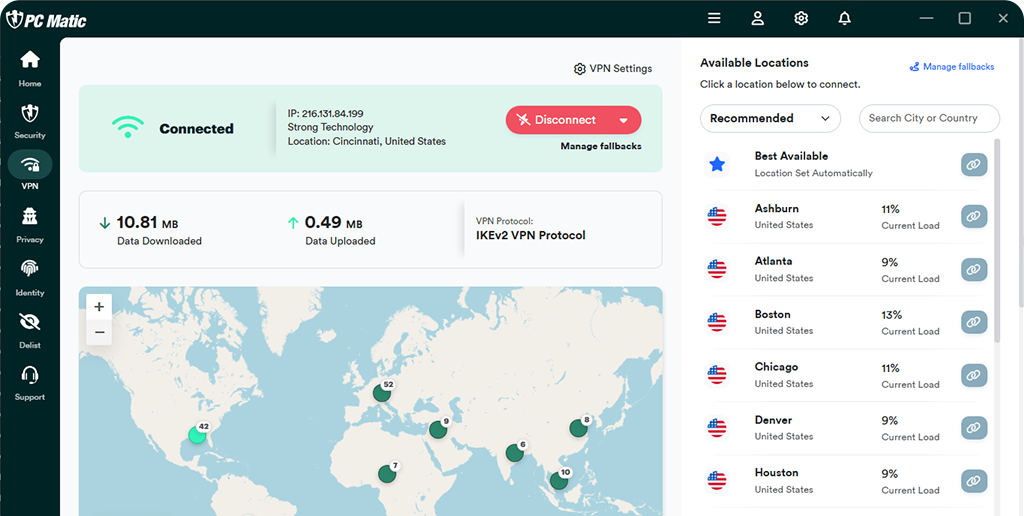1024x516 pixels.
Task: Click Location: Cincinnati, United States text
Action: (366, 141)
